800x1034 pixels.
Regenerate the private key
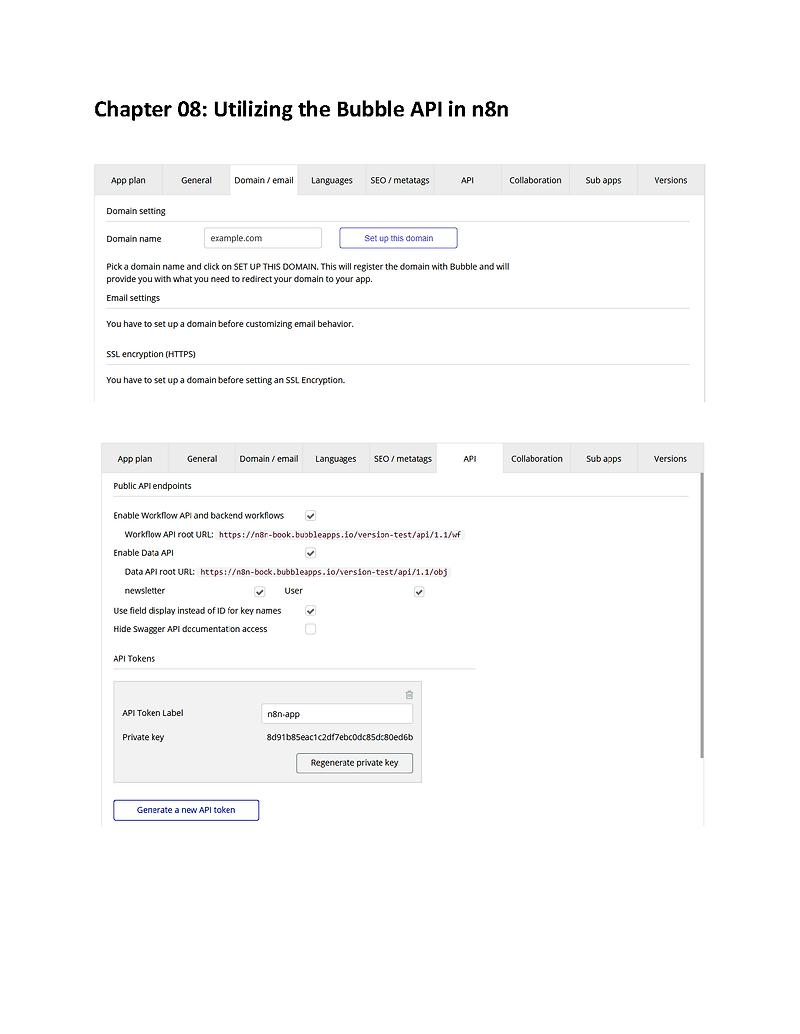[354, 762]
